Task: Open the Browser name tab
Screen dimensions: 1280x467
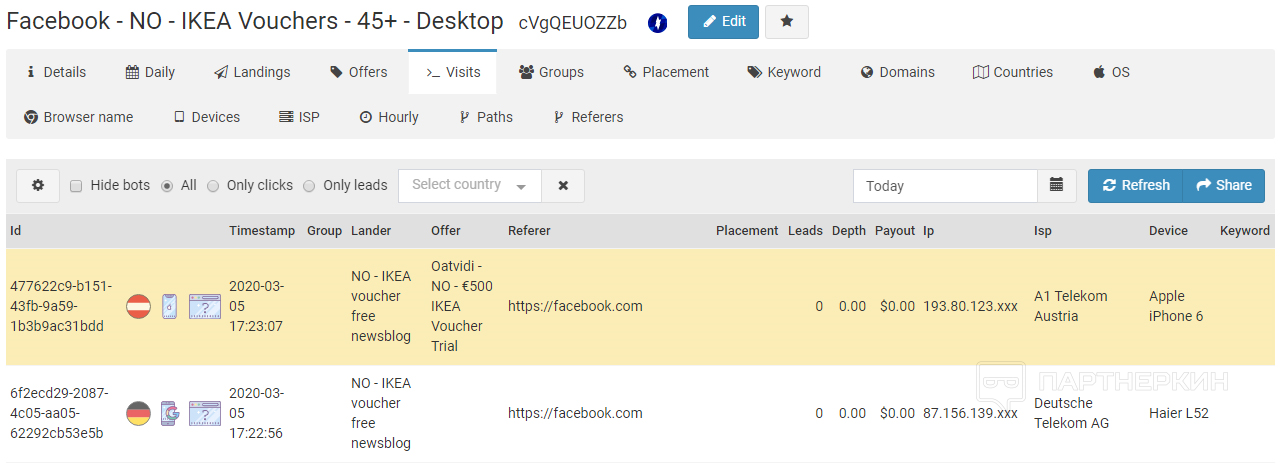Action: tap(78, 117)
